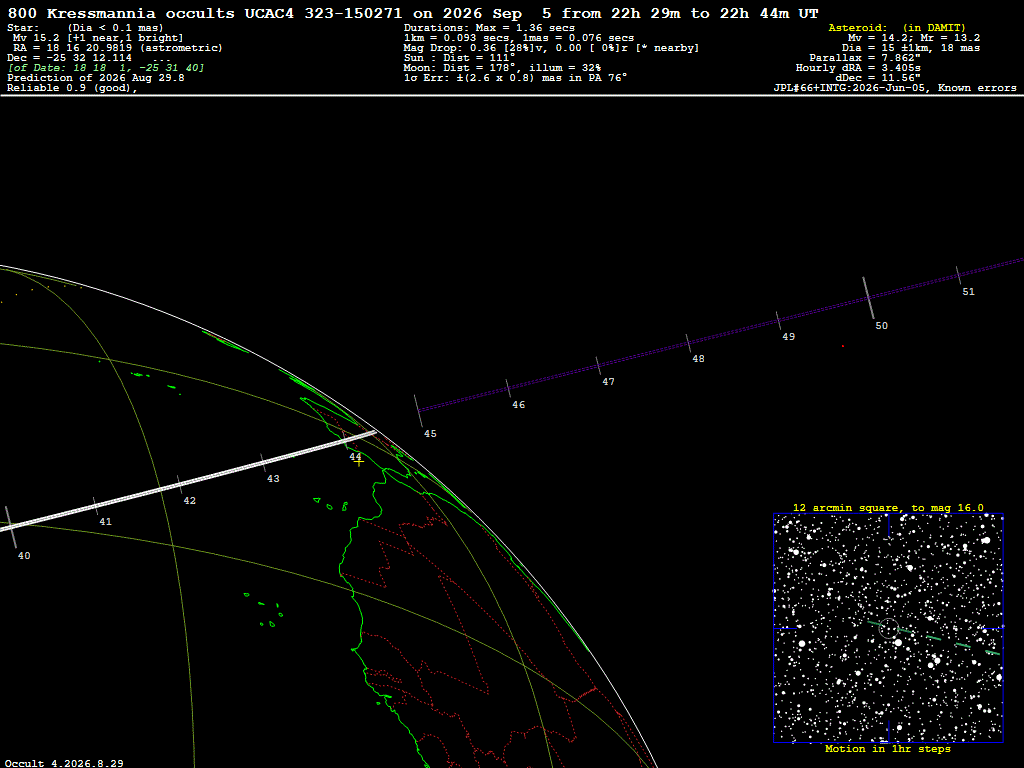Image resolution: width=1024 pixels, height=768 pixels.
Task: Click the 'Occult 4.2026.8.29' version text
Action: [x=64, y=763]
